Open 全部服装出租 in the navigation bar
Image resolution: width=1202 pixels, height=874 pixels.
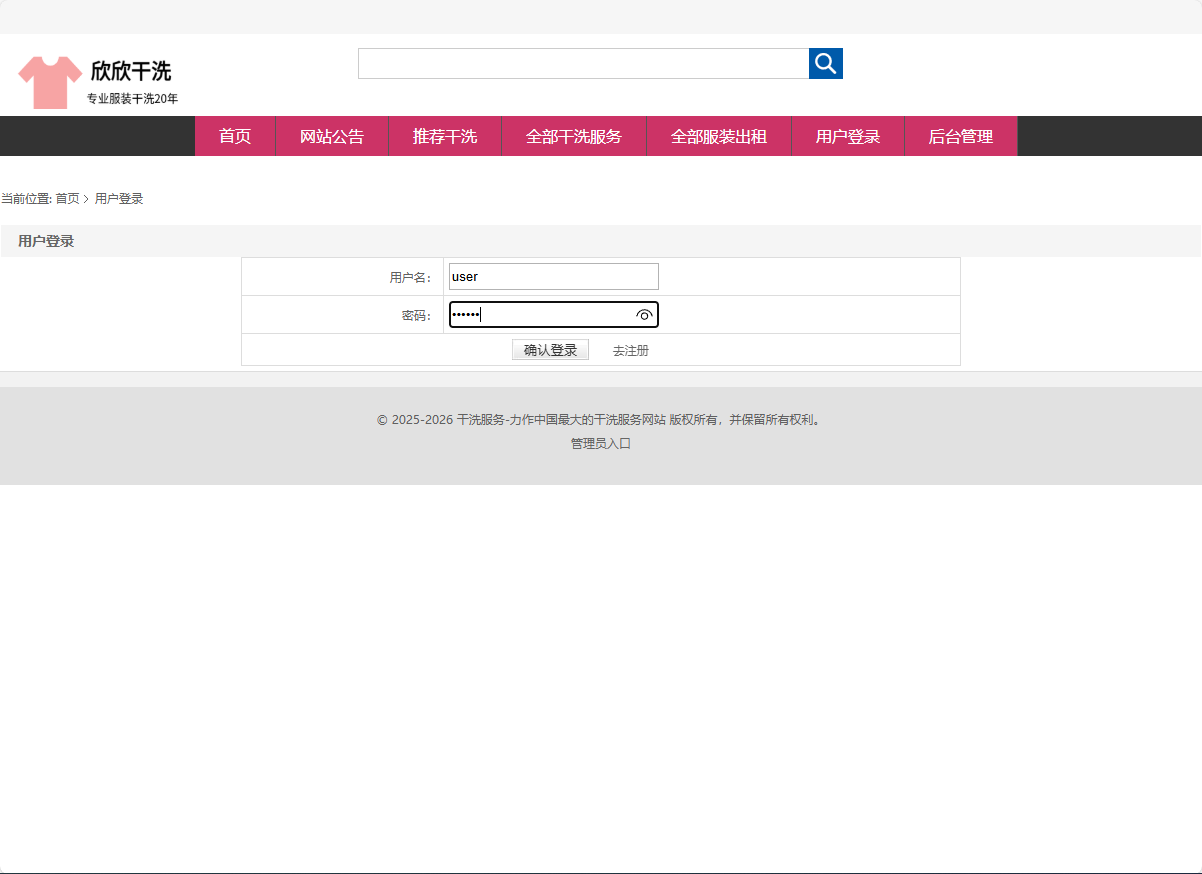[719, 136]
